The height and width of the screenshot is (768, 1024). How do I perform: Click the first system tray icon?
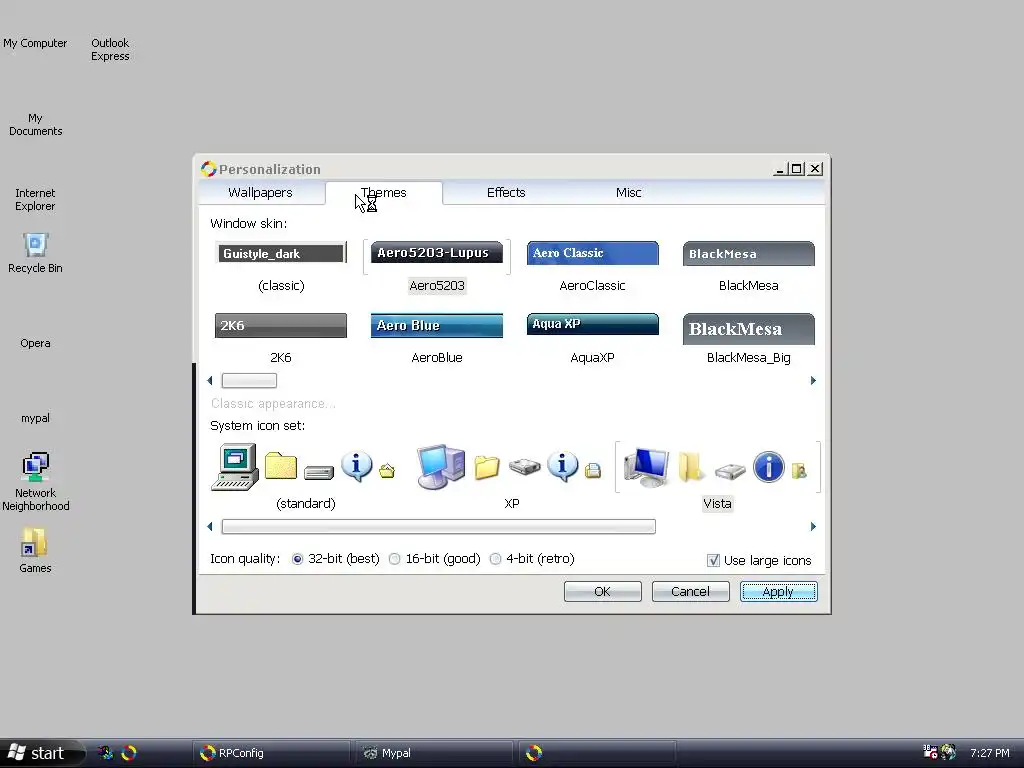(930, 752)
